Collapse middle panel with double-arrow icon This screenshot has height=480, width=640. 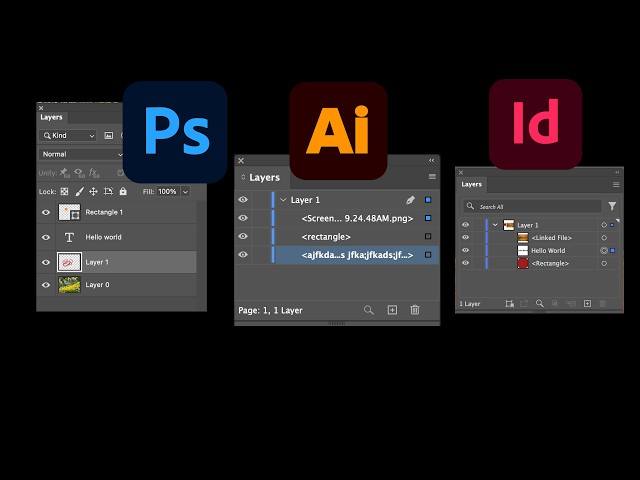click(431, 160)
